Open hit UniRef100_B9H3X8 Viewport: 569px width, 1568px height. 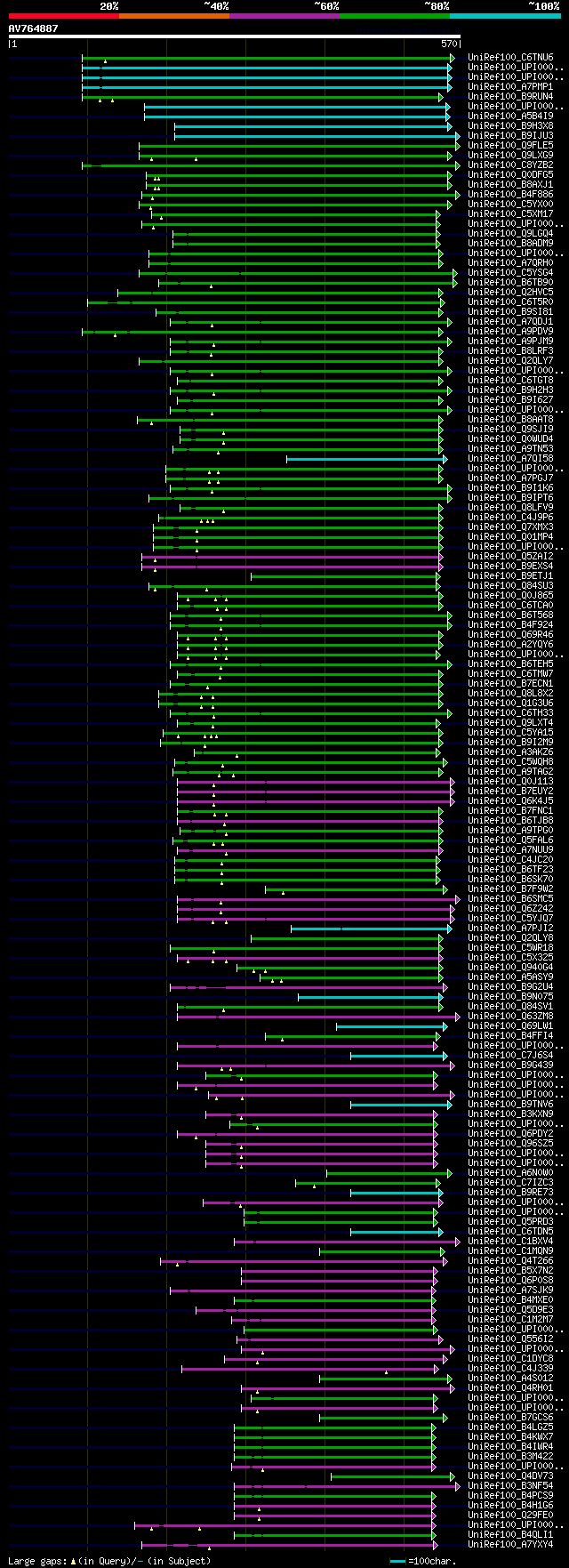[x=510, y=125]
